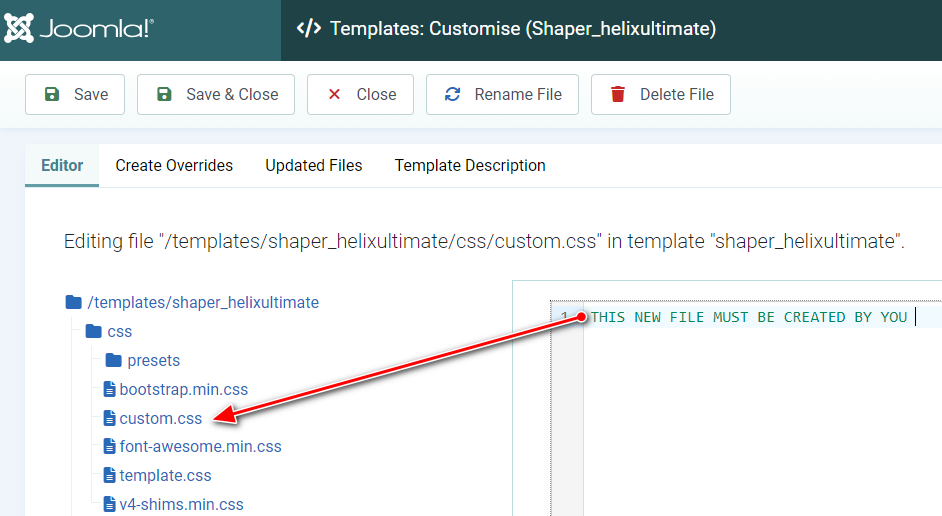Screen dimensions: 942x516
Task: Click the Close button with red X
Action: pos(360,94)
